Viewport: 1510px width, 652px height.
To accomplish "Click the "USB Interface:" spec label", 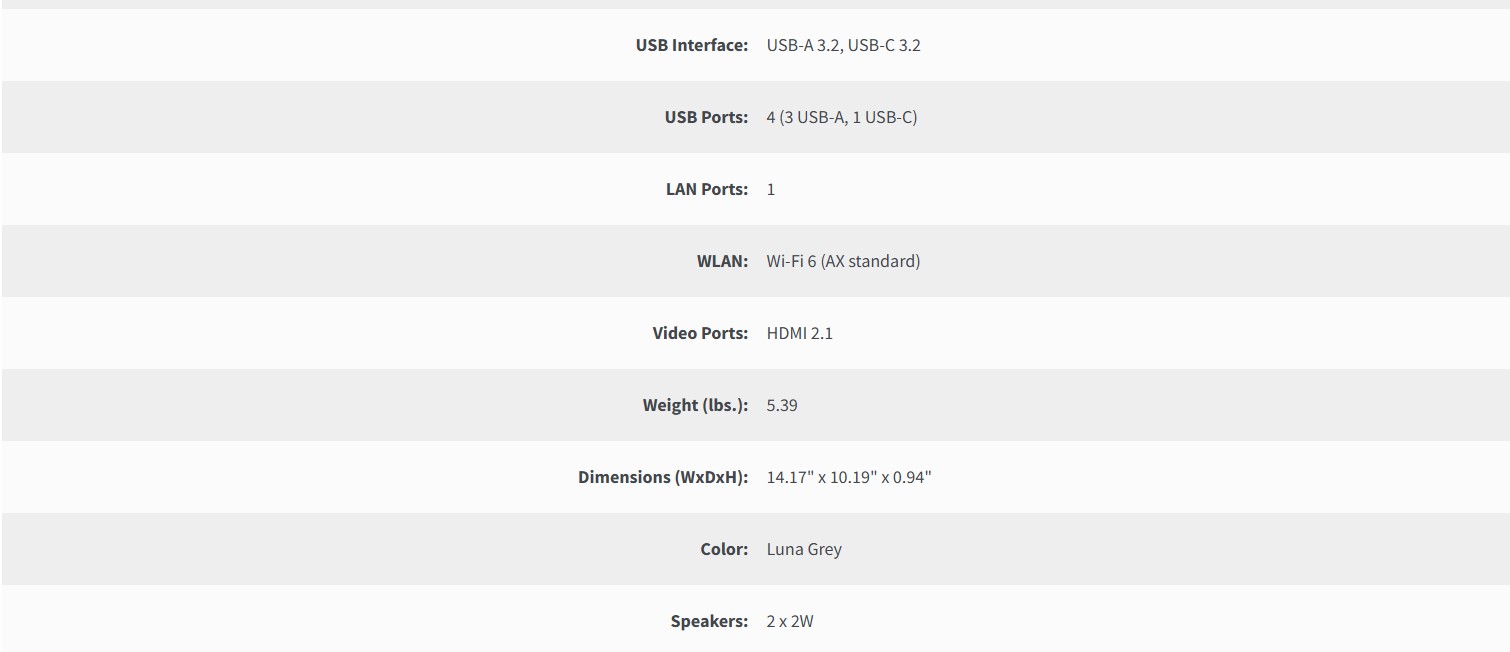I will (x=691, y=45).
